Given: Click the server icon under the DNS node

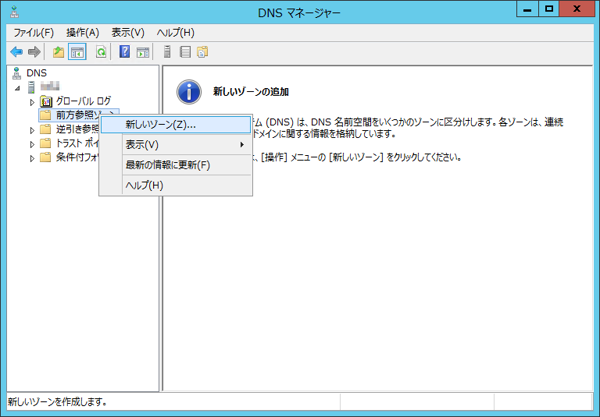Looking at the screenshot, I should [31, 87].
